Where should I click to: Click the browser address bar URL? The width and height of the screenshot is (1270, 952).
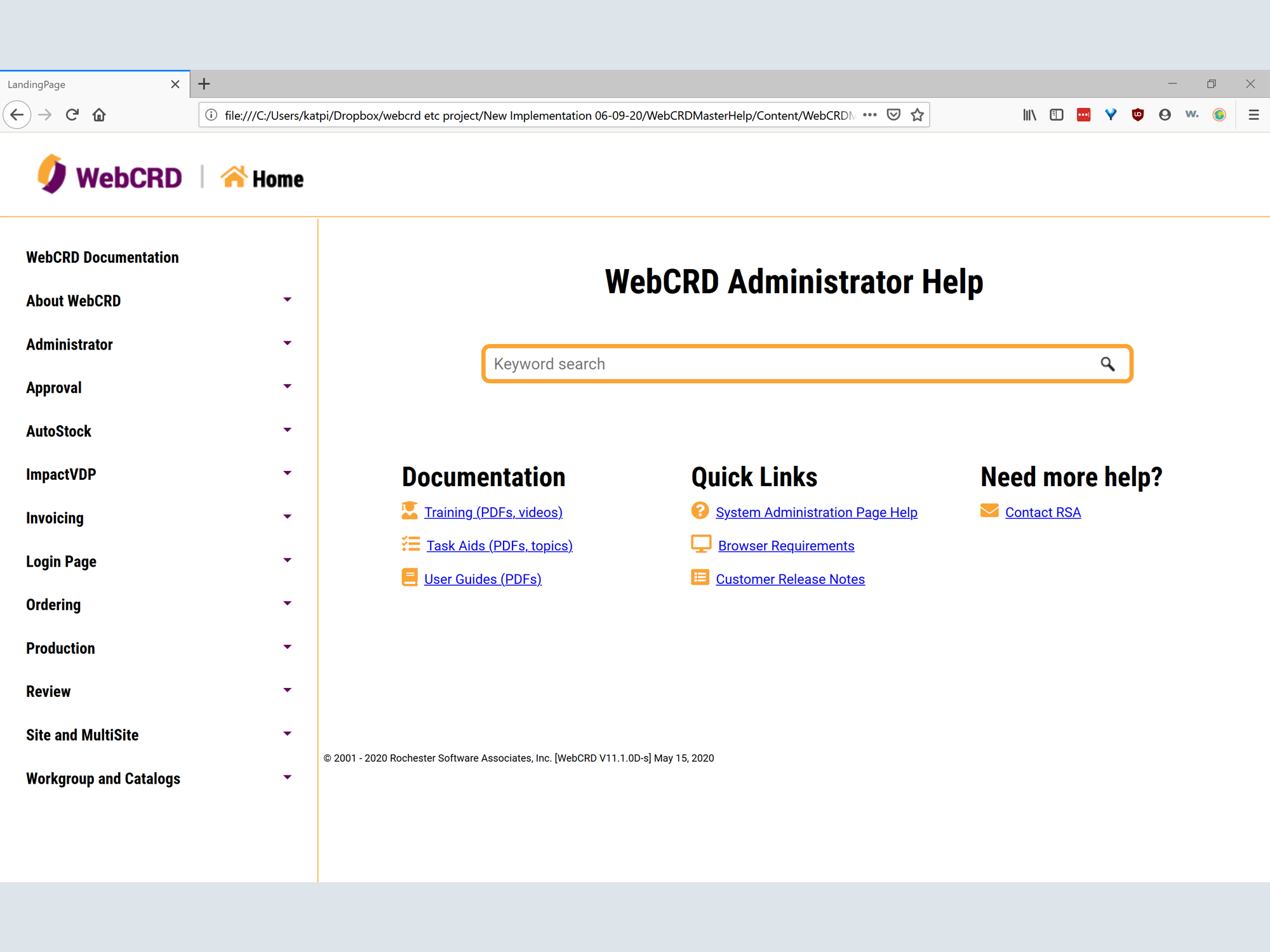click(540, 115)
